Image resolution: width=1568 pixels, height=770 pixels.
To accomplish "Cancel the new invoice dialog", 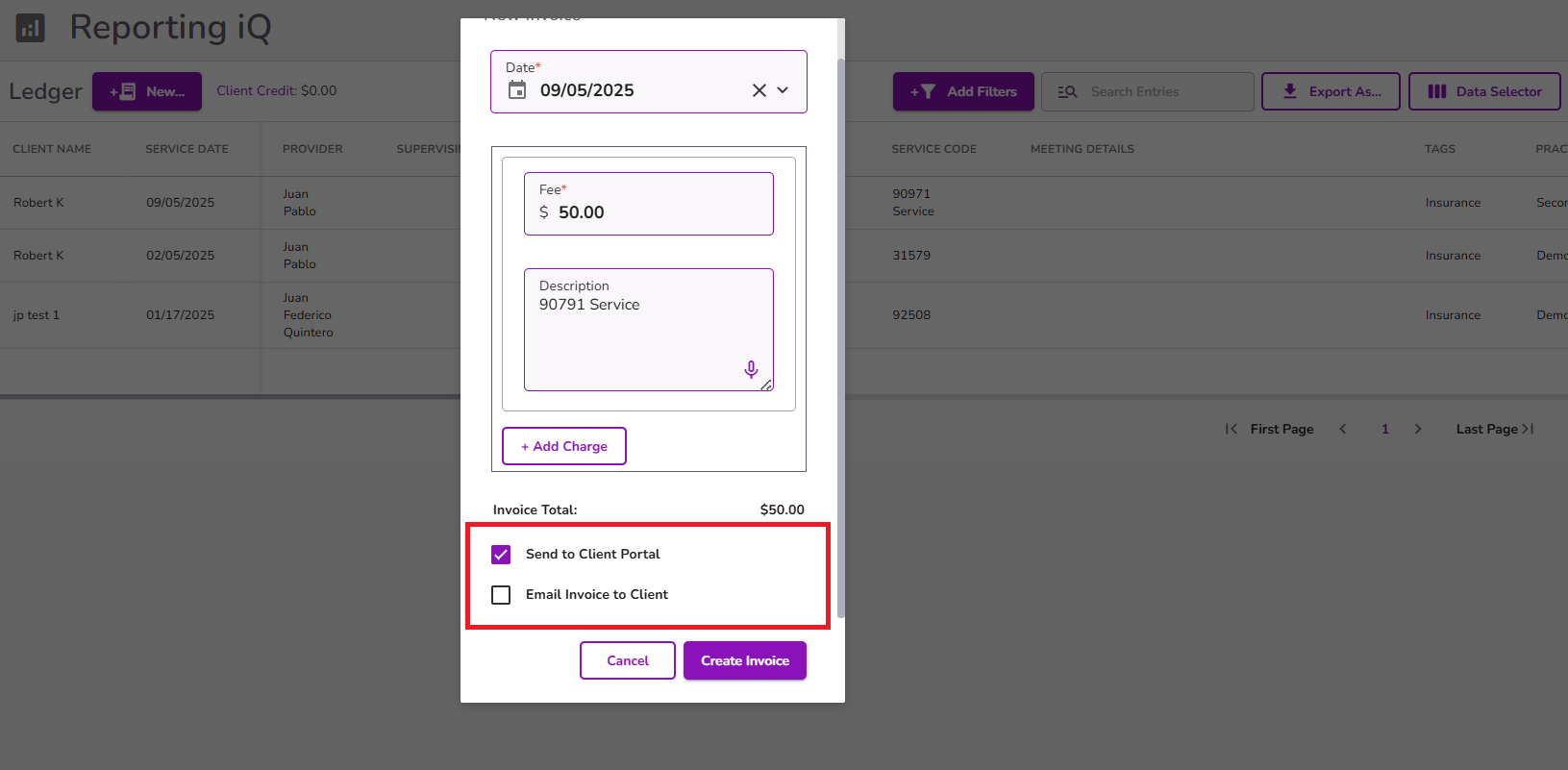I will click(x=628, y=660).
